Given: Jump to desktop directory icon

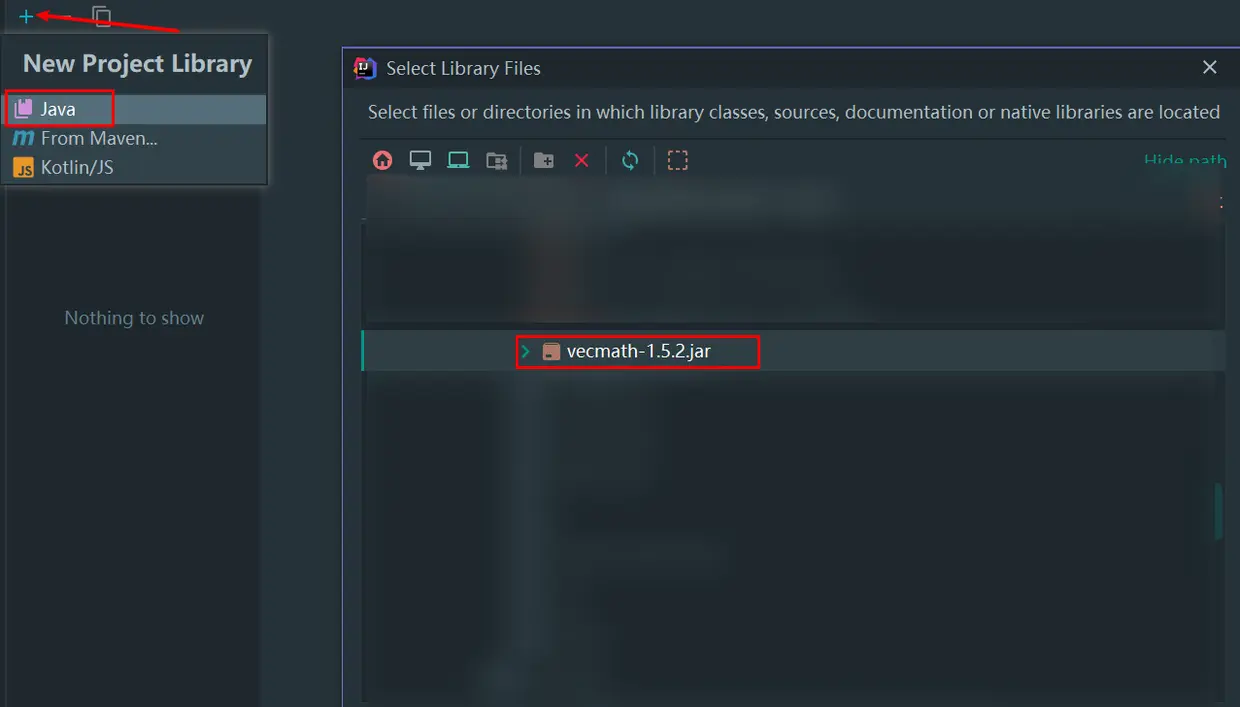Looking at the screenshot, I should click(420, 160).
